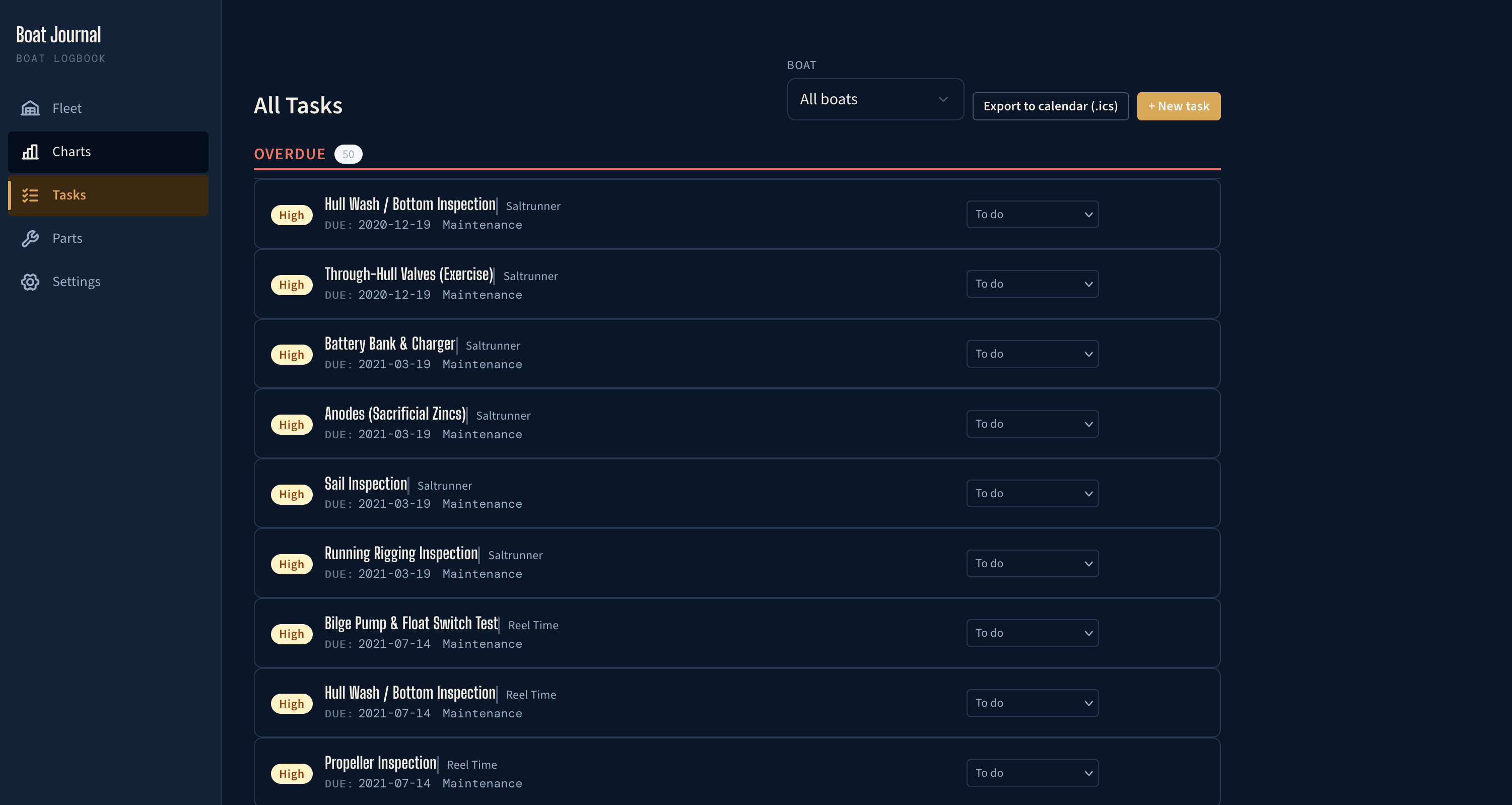Open Parts from sidebar

point(108,238)
